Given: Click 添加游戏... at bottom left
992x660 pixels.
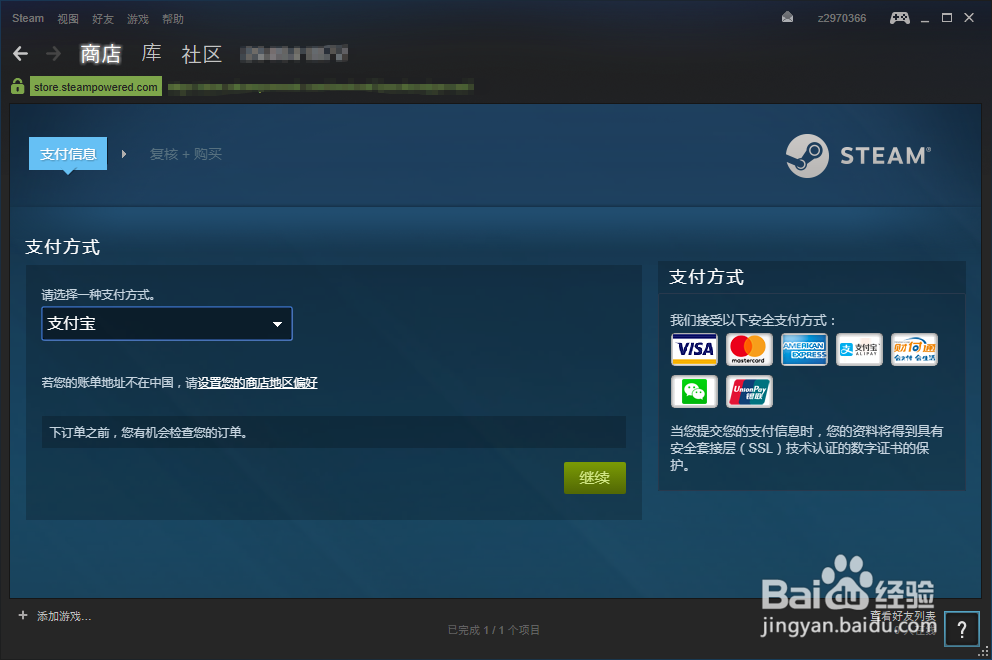Looking at the screenshot, I should (x=64, y=616).
